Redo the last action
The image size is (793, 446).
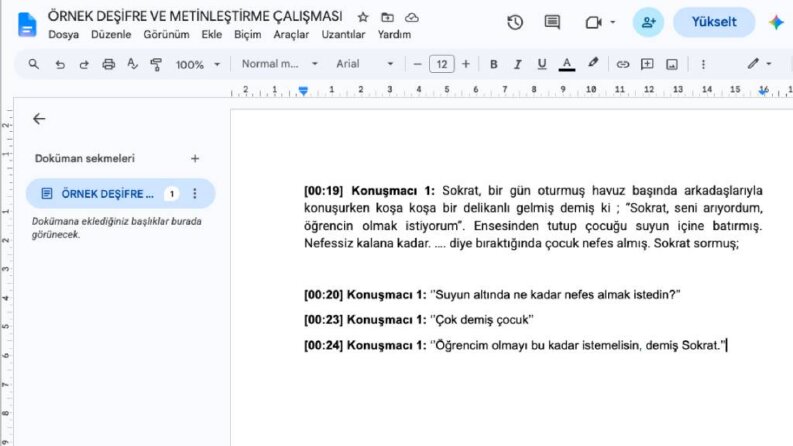click(84, 64)
